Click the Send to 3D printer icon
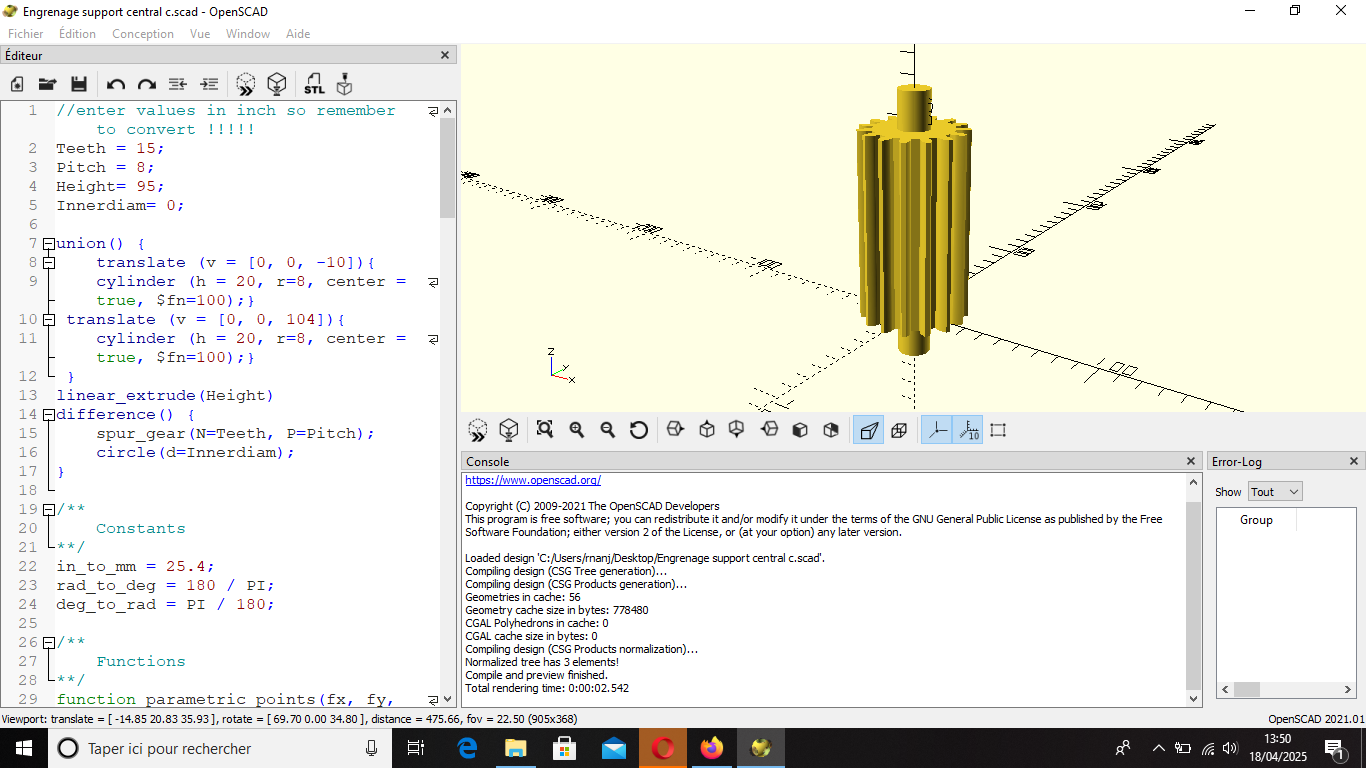The width and height of the screenshot is (1366, 768). coord(344,84)
